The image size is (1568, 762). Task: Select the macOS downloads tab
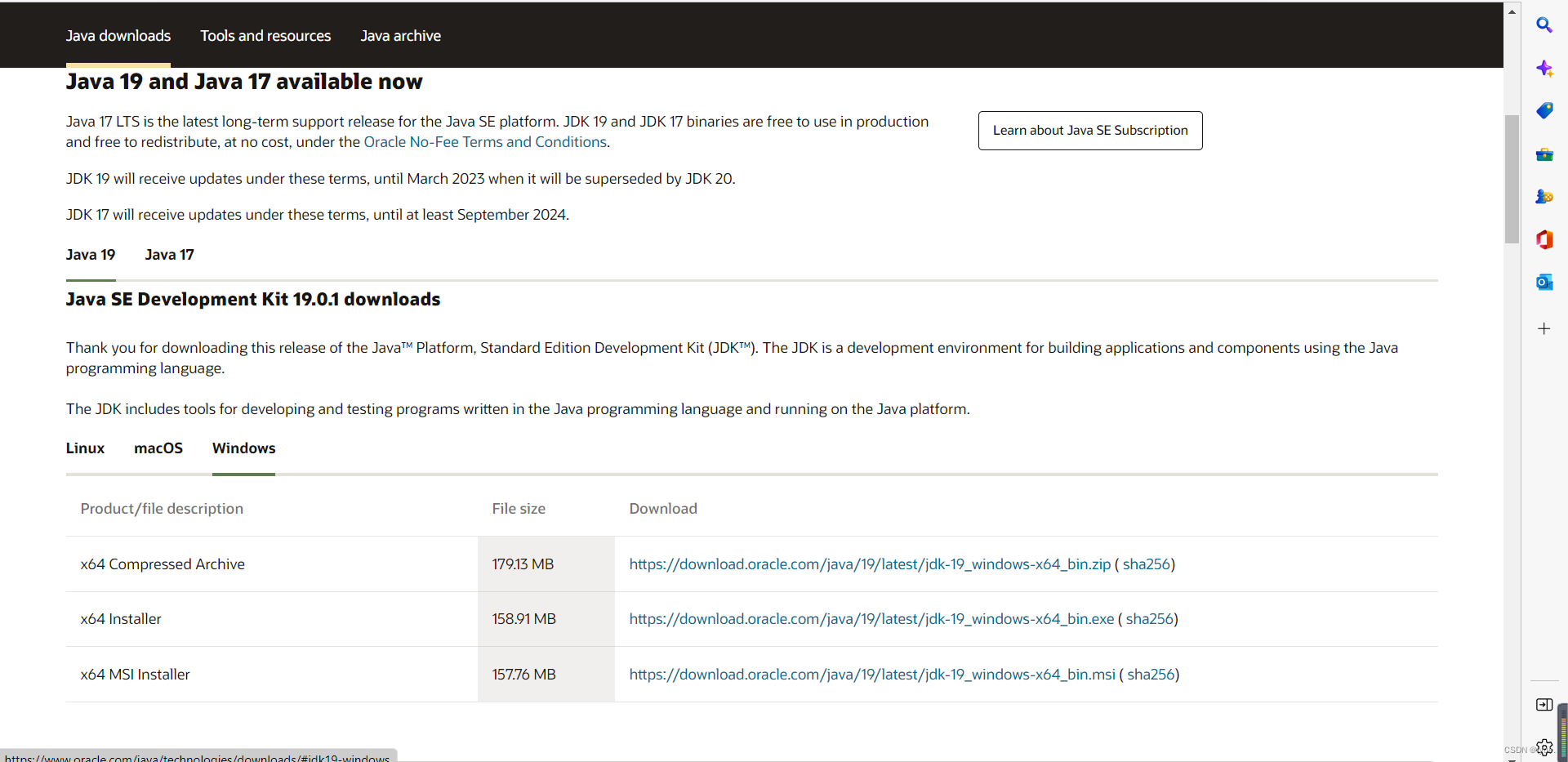[158, 448]
